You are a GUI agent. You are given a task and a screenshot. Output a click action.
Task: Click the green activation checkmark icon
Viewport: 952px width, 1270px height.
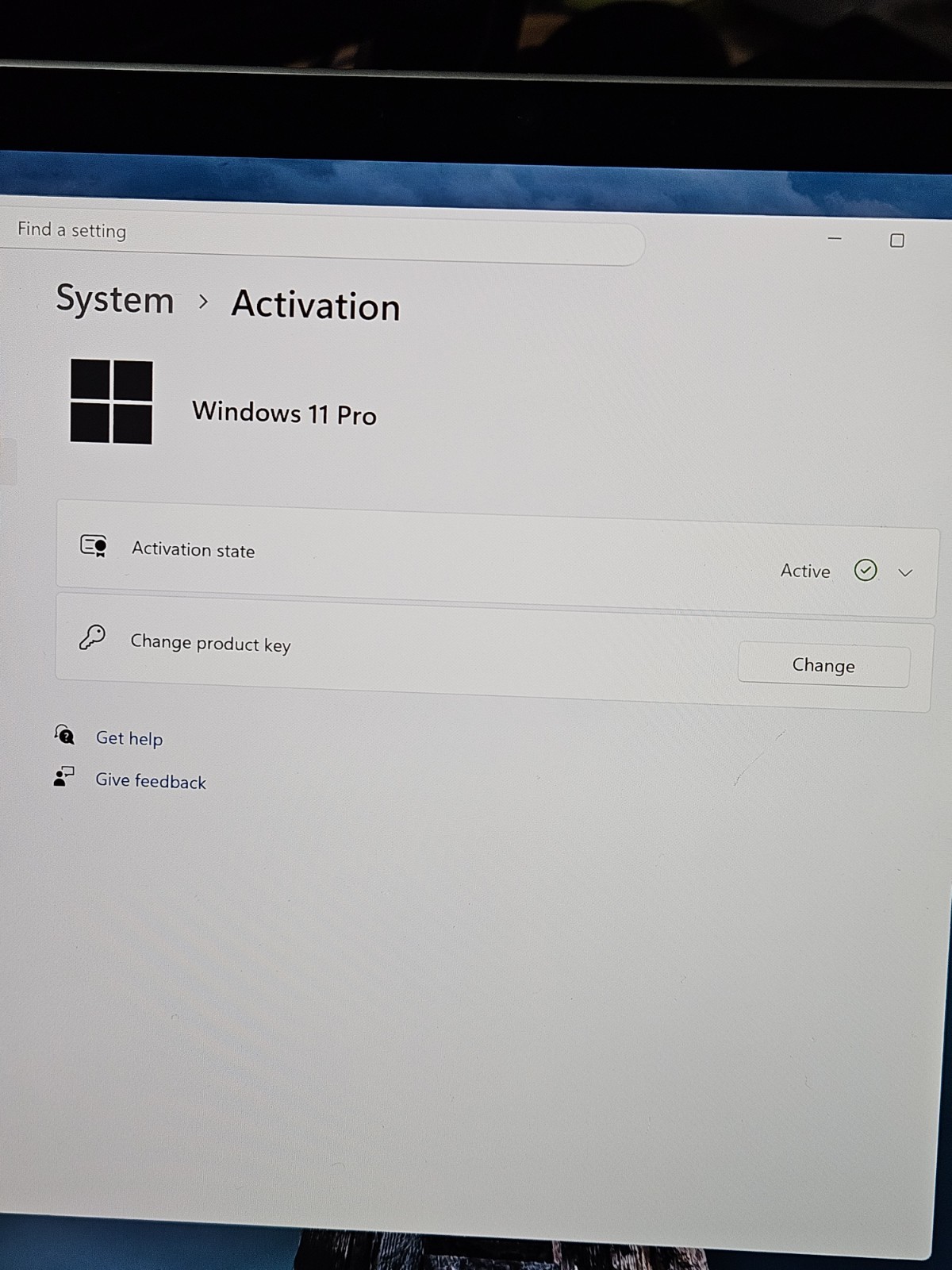coord(866,570)
